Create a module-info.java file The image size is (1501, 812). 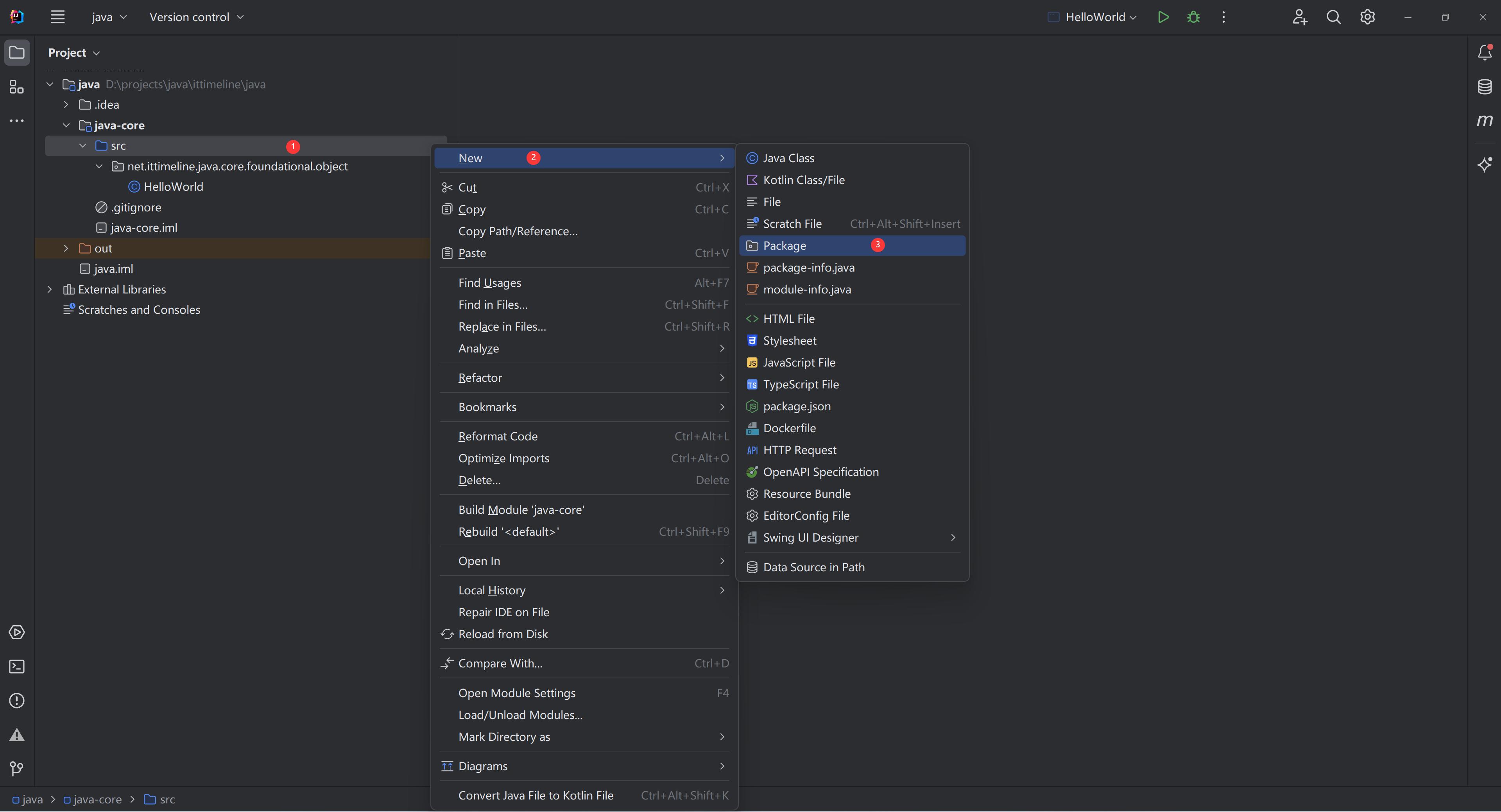coord(852,290)
